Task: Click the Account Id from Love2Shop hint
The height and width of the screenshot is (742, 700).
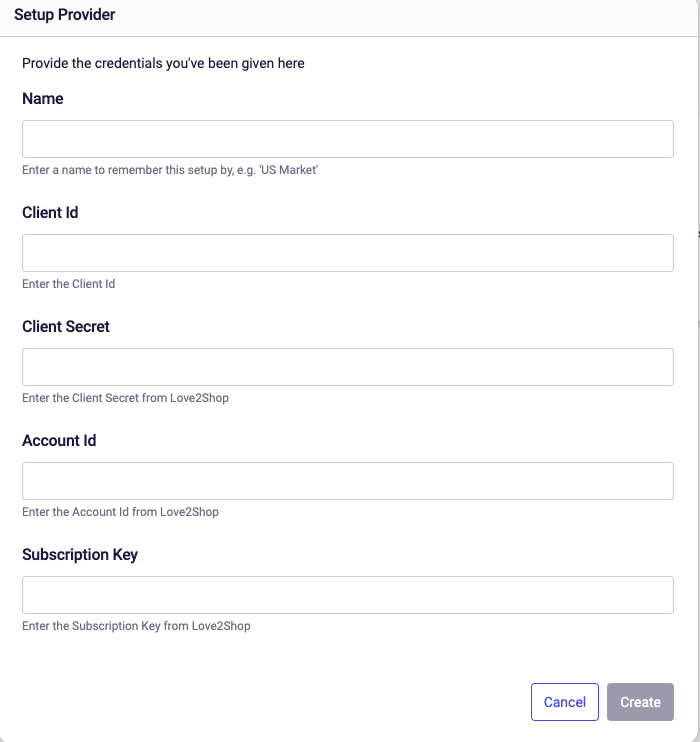Action: point(120,512)
